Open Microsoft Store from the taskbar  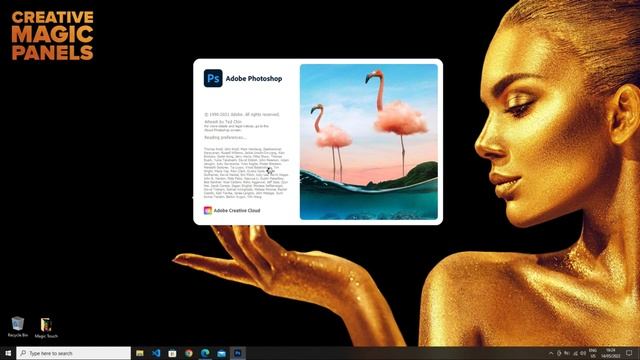point(172,353)
